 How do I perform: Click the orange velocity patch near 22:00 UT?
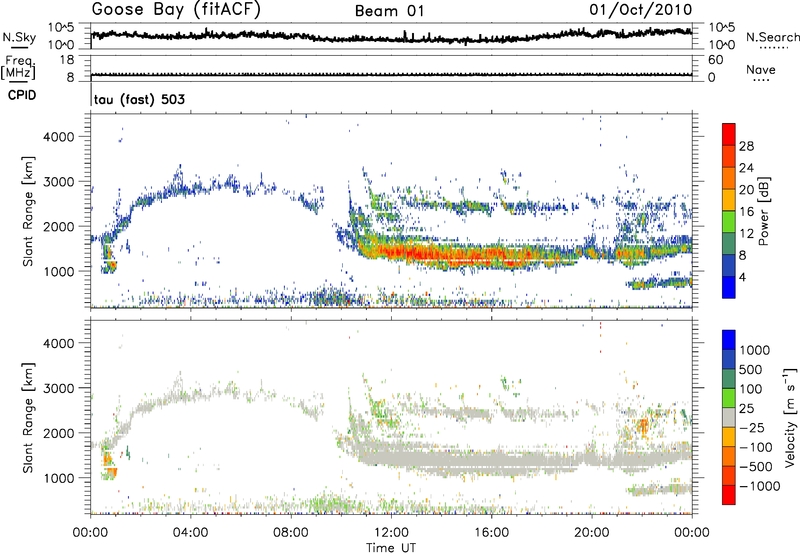coord(642,424)
